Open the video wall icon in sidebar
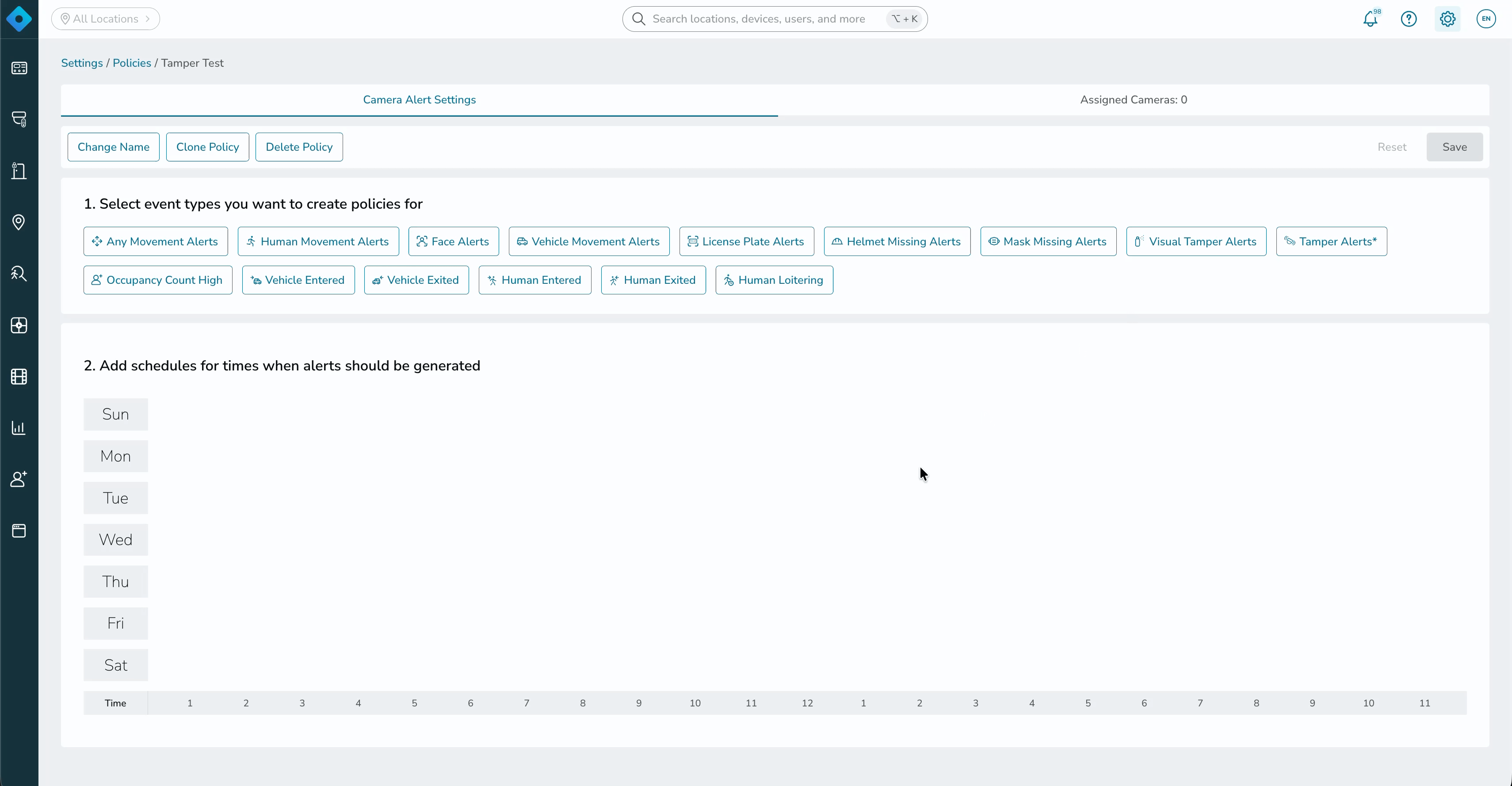This screenshot has width=1512, height=786. [x=19, y=325]
